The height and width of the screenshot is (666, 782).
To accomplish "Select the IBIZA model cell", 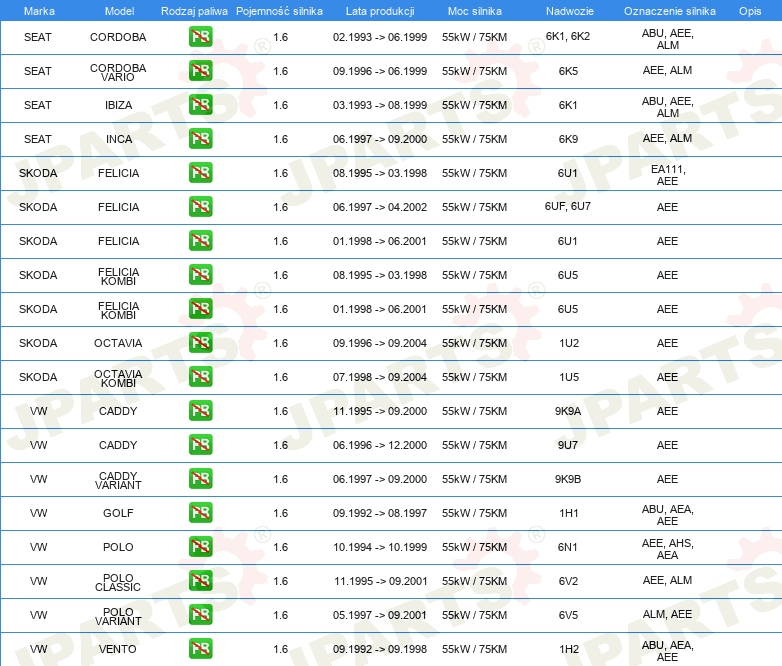I will [x=118, y=105].
